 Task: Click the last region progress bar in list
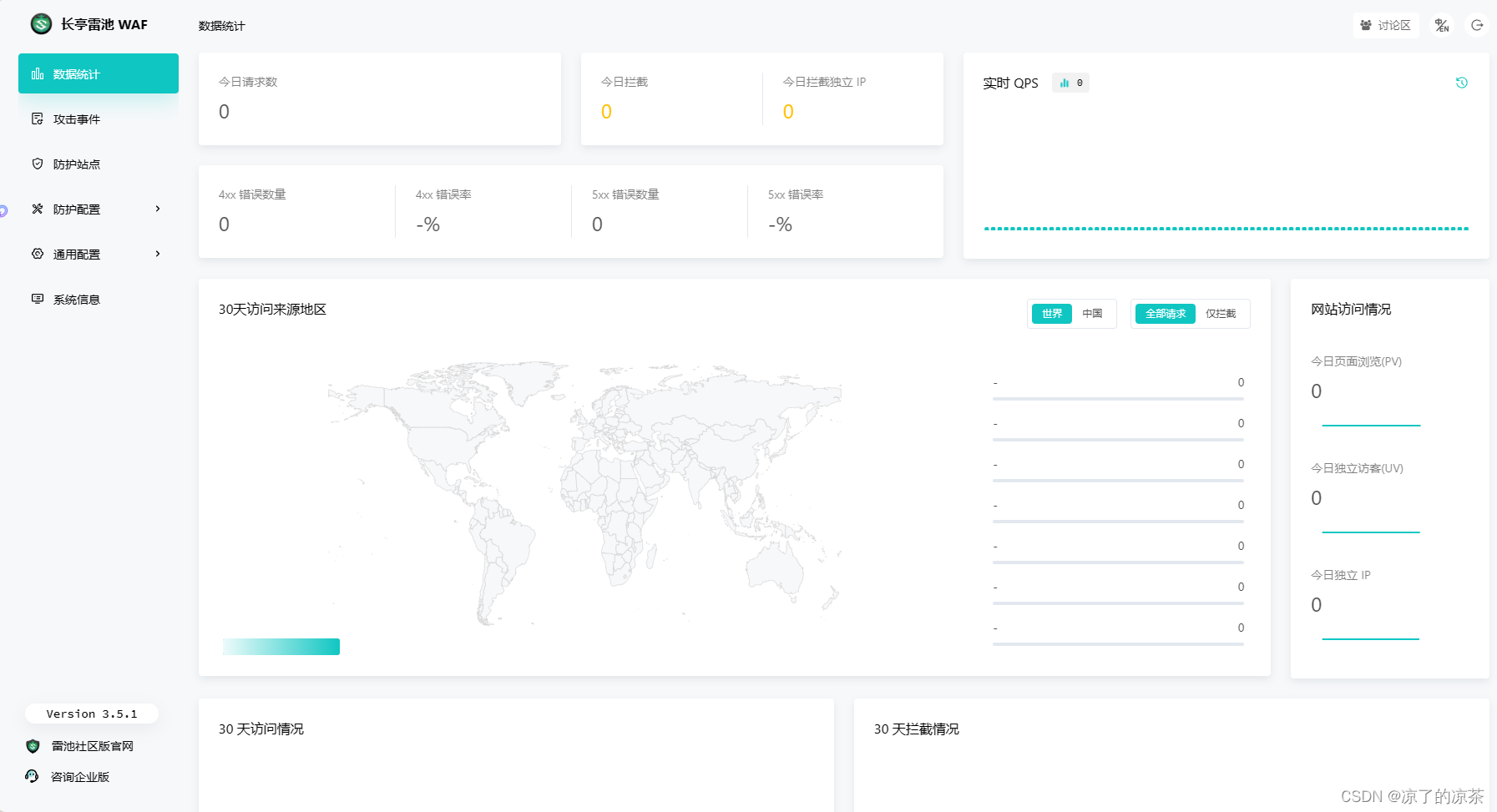pos(1118,644)
